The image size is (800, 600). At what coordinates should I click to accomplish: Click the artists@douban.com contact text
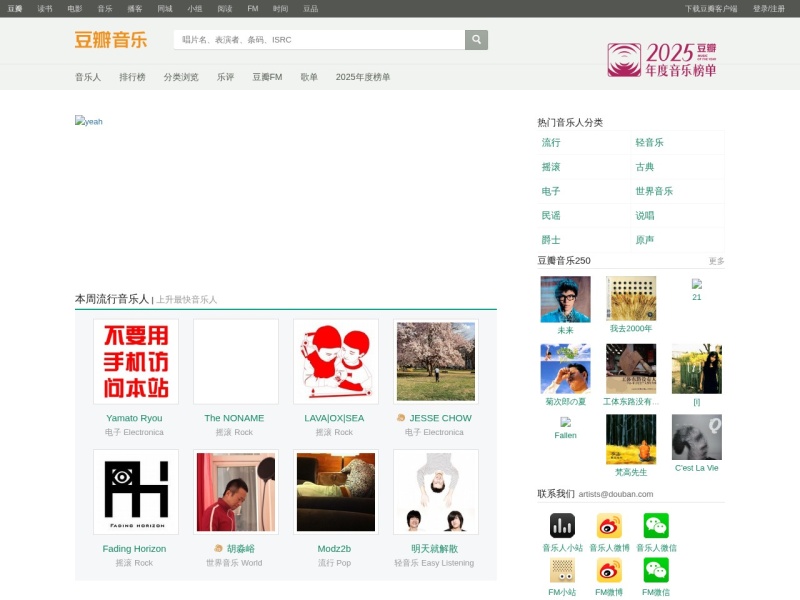(x=616, y=494)
